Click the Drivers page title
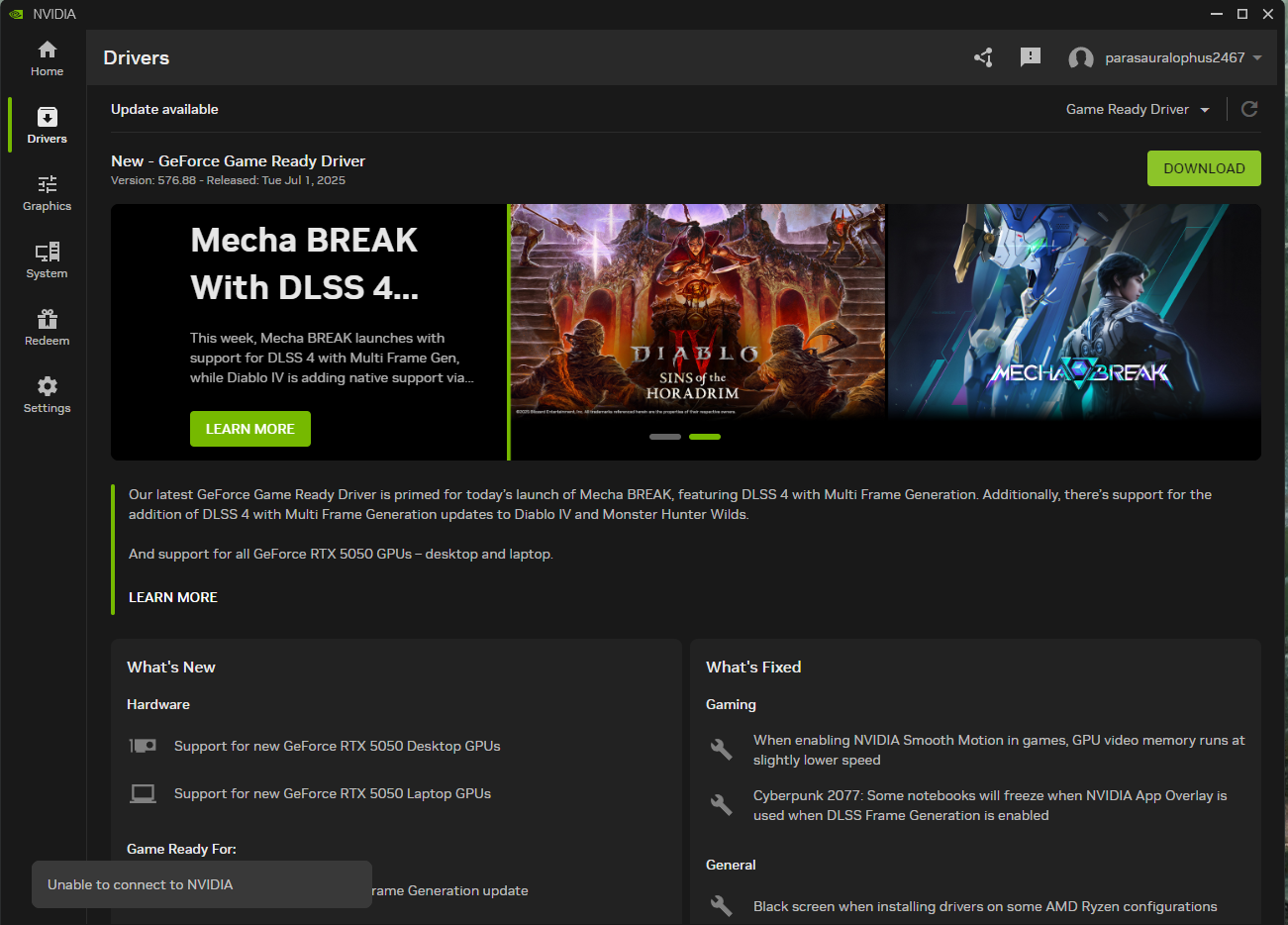 pyautogui.click(x=137, y=57)
